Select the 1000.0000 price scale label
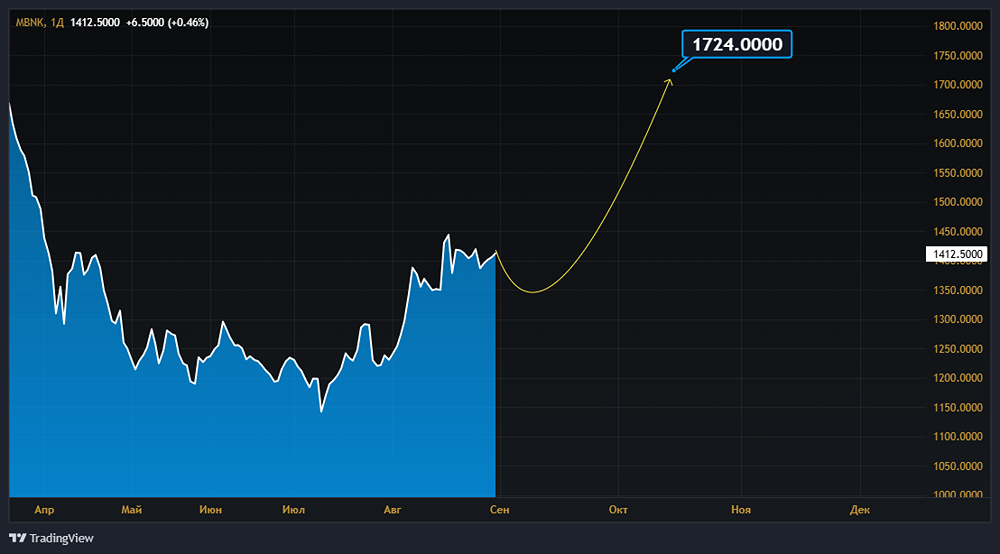 957,495
